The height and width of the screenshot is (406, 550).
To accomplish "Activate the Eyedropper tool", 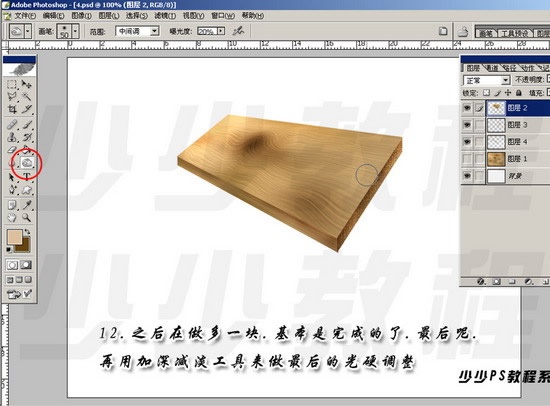I will pos(27,205).
